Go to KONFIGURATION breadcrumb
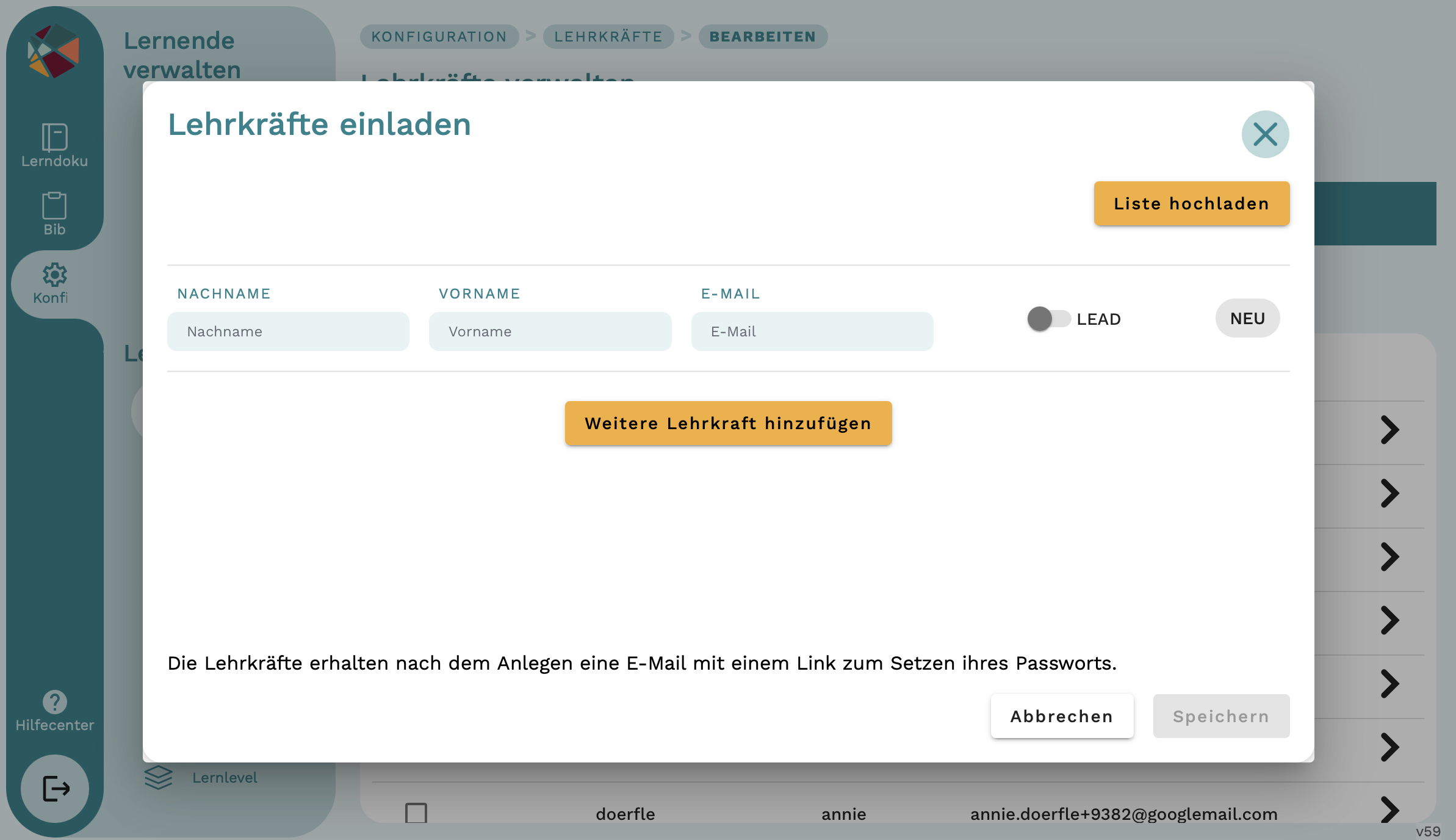 439,37
